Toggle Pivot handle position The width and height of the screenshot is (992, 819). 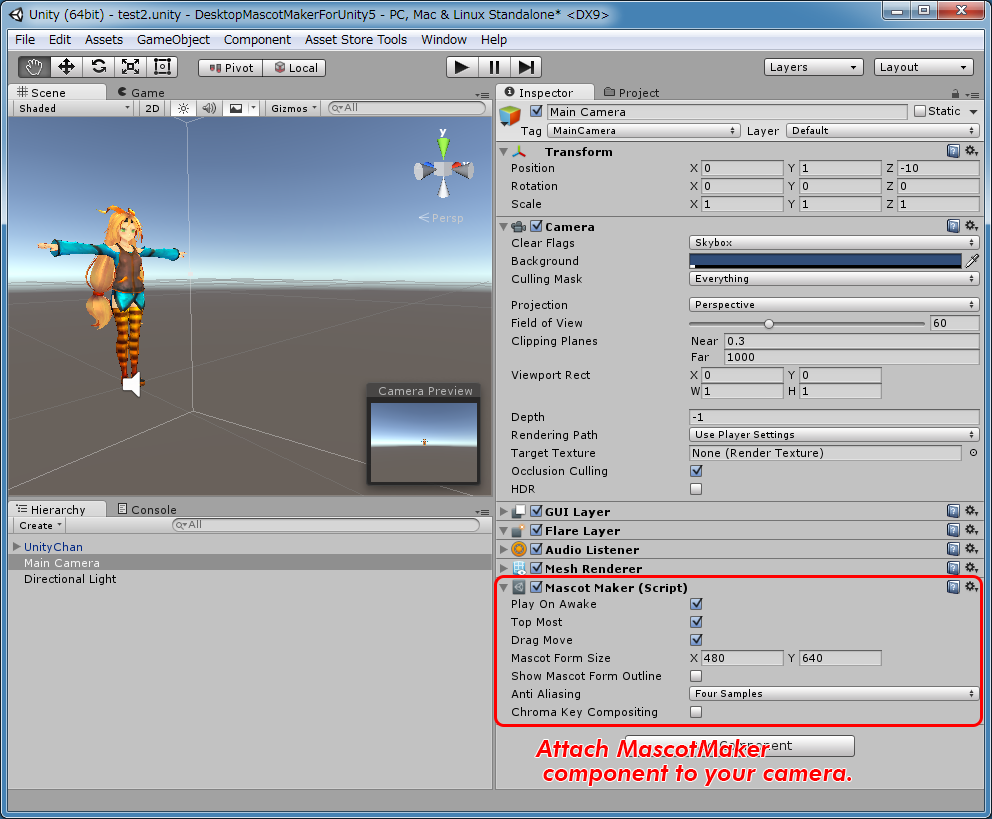(231, 68)
